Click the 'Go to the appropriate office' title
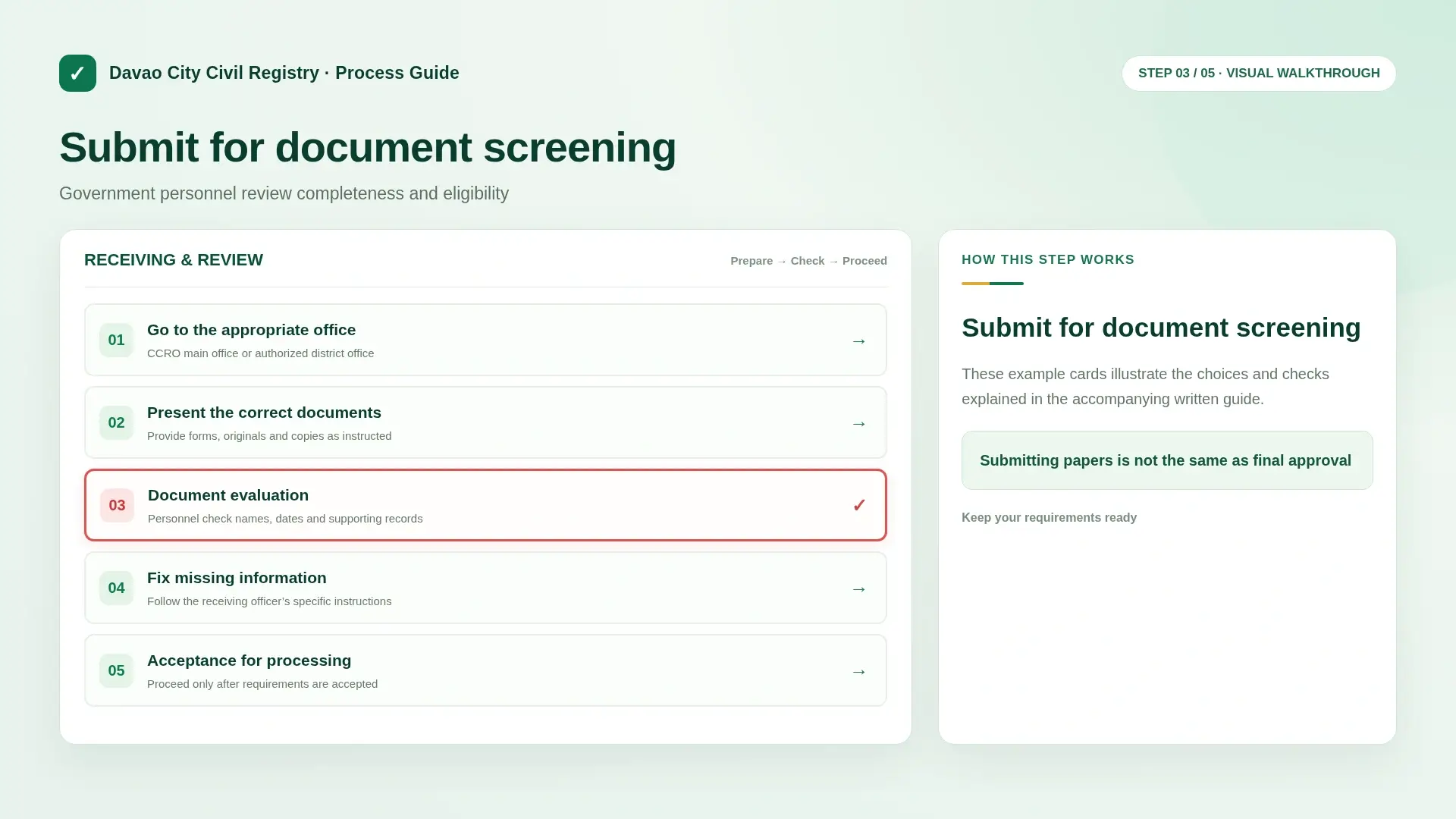 [x=251, y=330]
